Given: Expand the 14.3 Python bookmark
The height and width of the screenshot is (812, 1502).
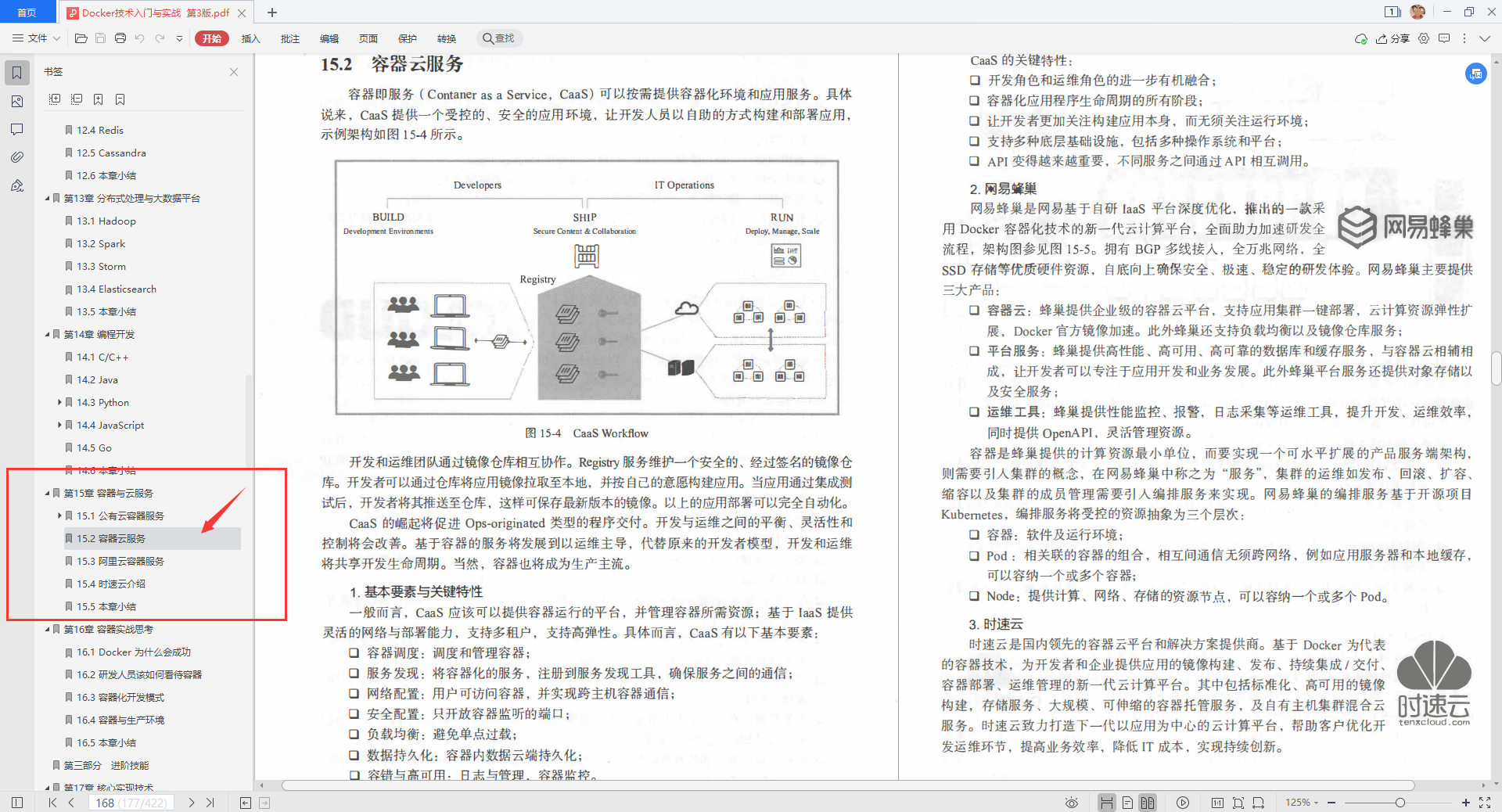Looking at the screenshot, I should tap(59, 402).
